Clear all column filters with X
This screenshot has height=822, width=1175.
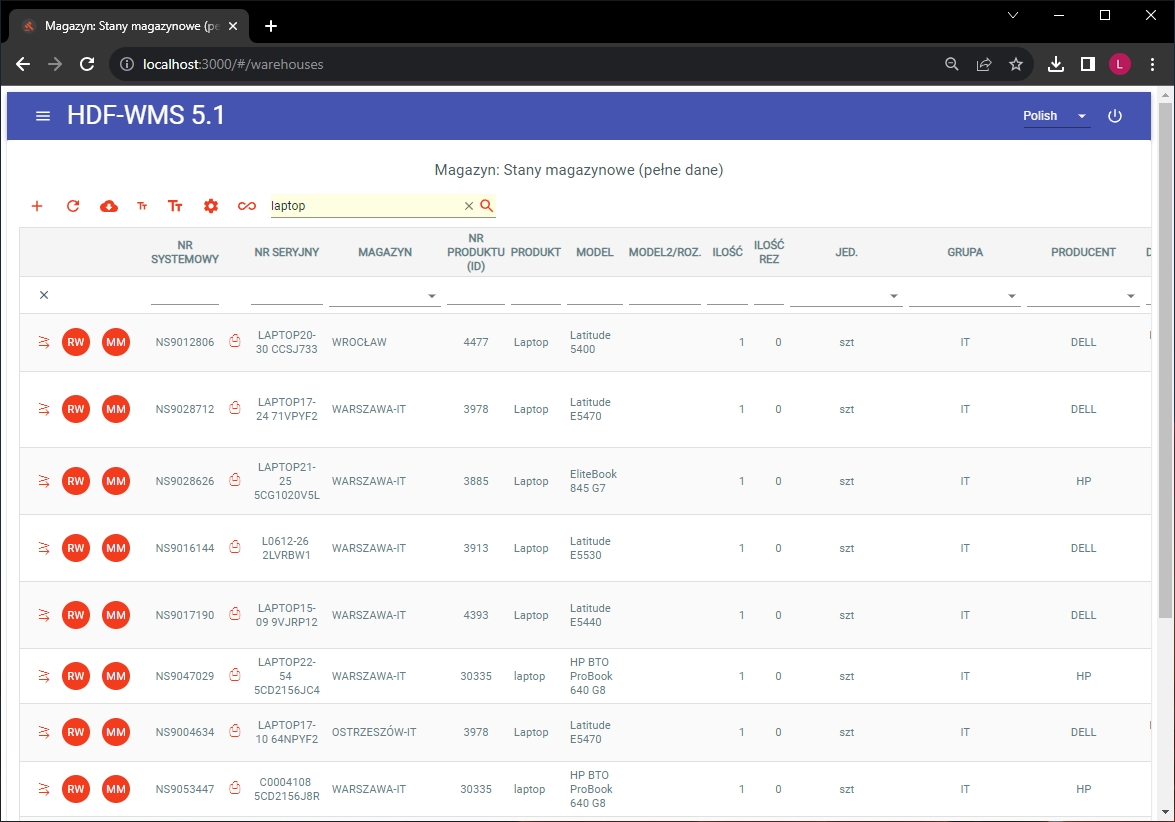pos(44,295)
